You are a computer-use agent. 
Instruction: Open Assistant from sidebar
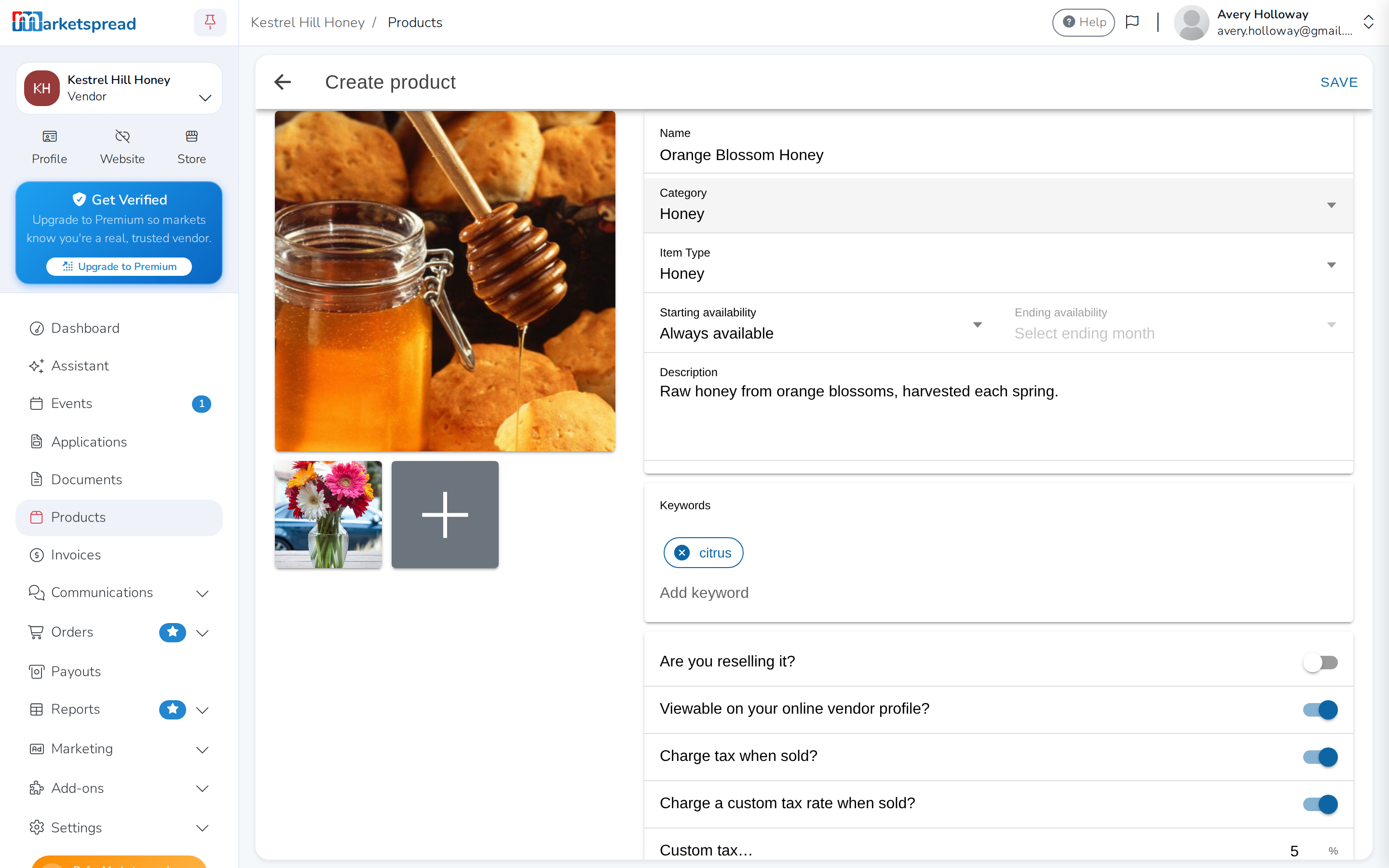119,366
